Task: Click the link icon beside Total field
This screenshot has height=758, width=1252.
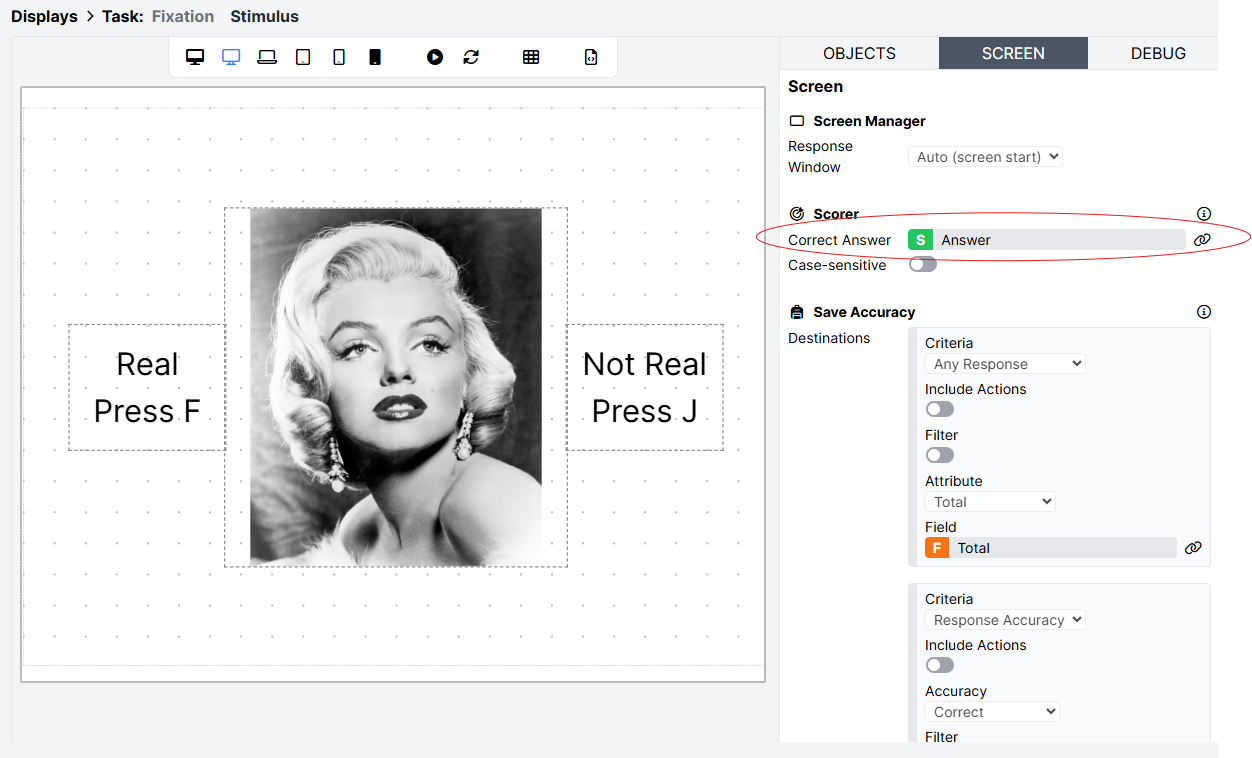Action: [1193, 548]
